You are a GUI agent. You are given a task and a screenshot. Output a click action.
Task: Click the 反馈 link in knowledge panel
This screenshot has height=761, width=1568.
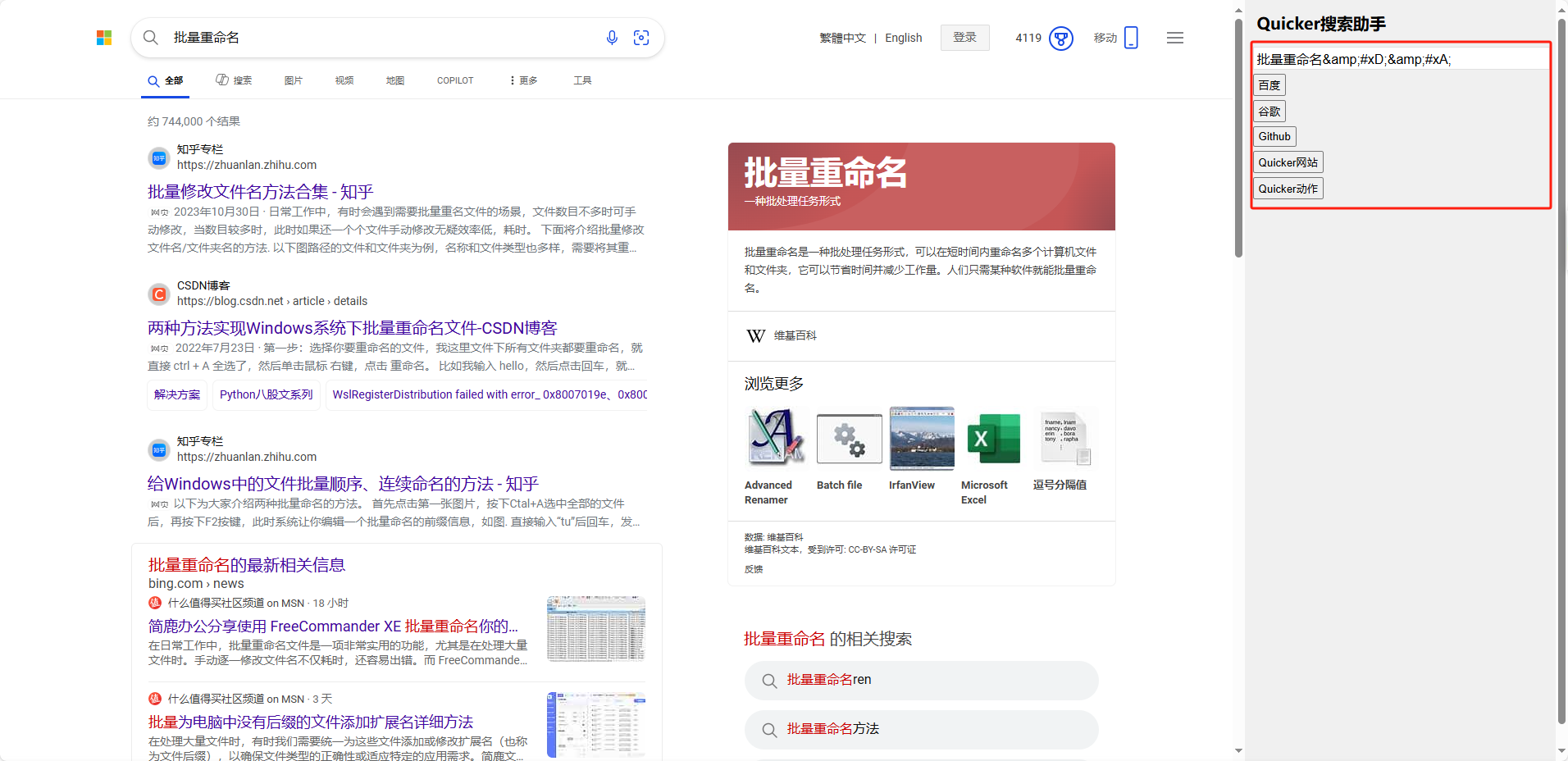tap(754, 569)
